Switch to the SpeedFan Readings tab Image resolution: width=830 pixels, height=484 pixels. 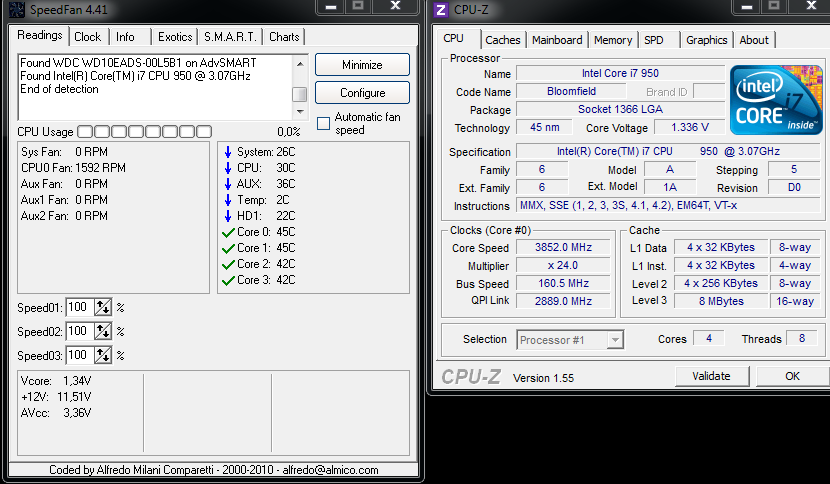(x=40, y=35)
